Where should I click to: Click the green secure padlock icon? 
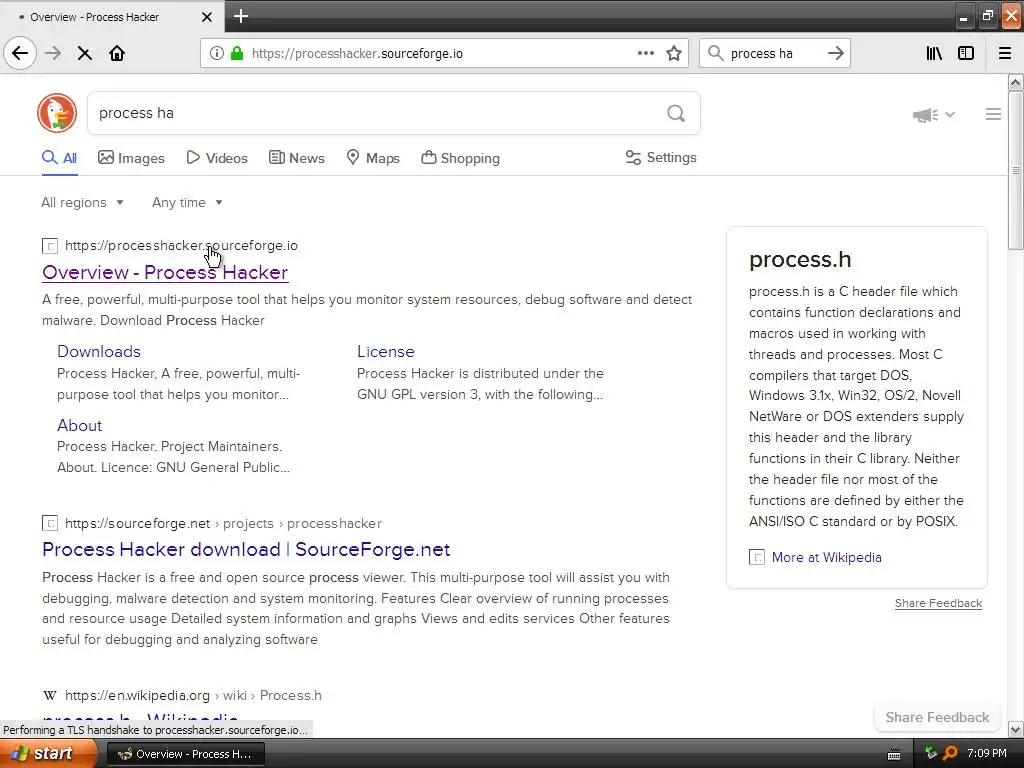pyautogui.click(x=237, y=54)
